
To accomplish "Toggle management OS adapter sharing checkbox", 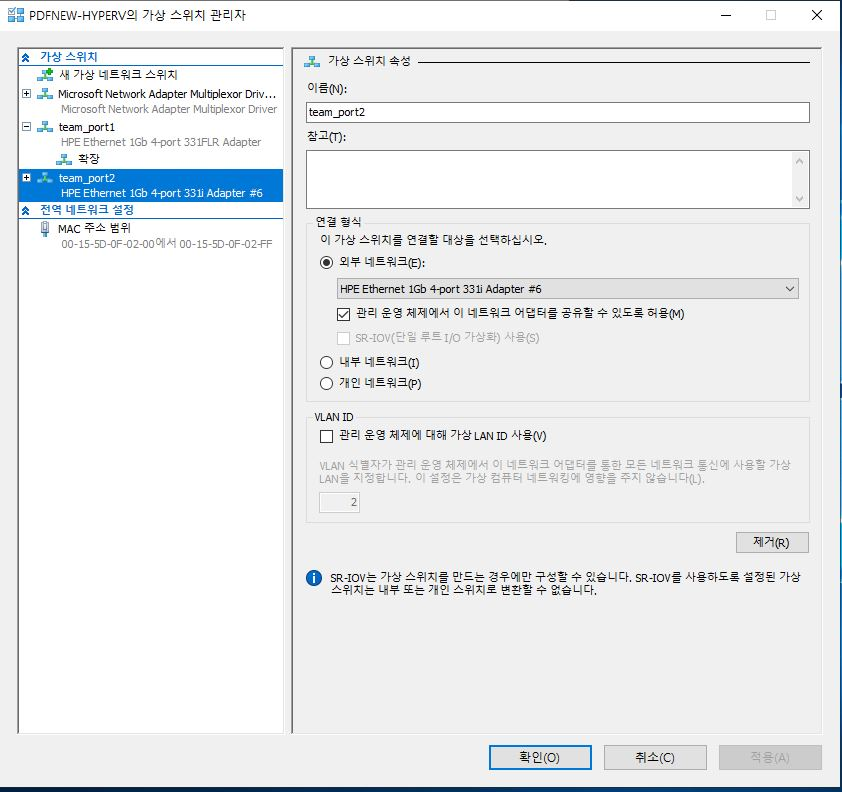I will click(343, 314).
